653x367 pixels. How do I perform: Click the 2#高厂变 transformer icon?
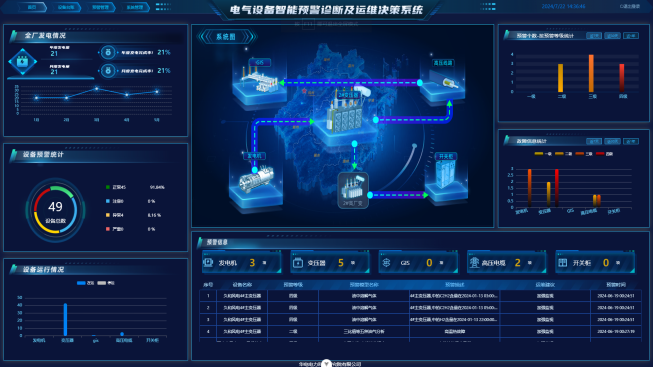[353, 190]
